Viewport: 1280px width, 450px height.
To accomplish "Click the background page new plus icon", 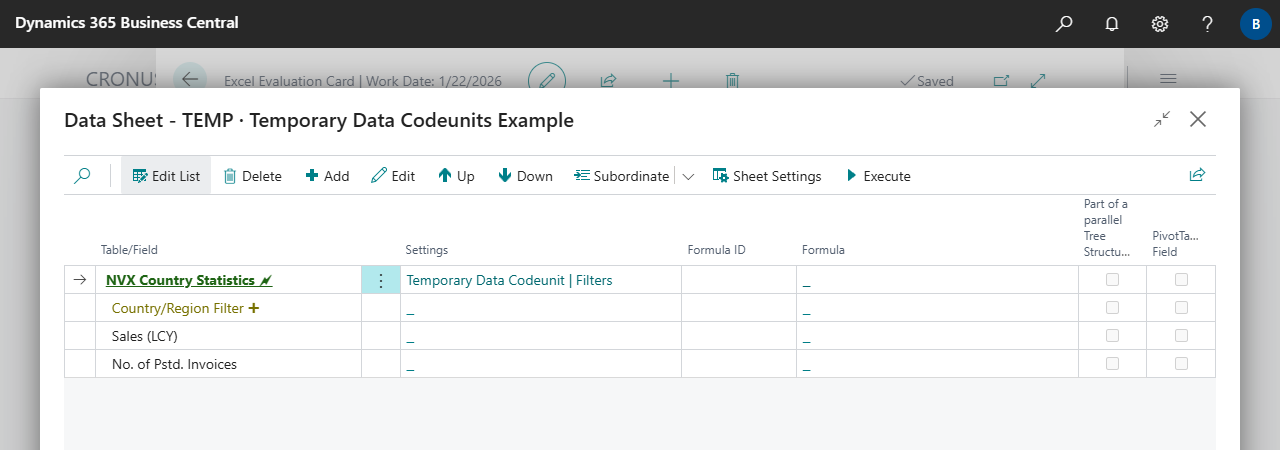I will (671, 80).
